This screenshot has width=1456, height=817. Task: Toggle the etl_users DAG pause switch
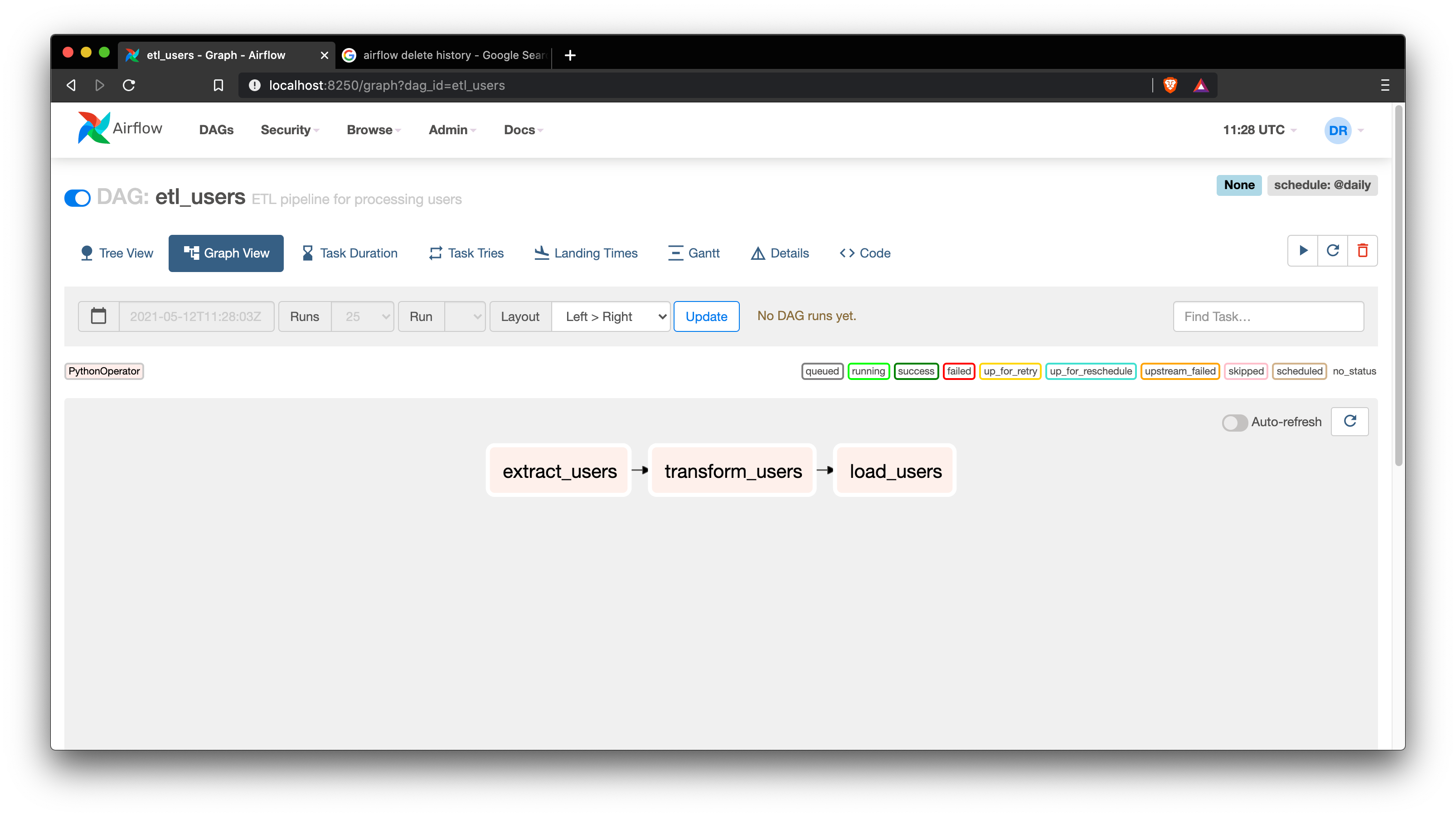pyautogui.click(x=78, y=198)
